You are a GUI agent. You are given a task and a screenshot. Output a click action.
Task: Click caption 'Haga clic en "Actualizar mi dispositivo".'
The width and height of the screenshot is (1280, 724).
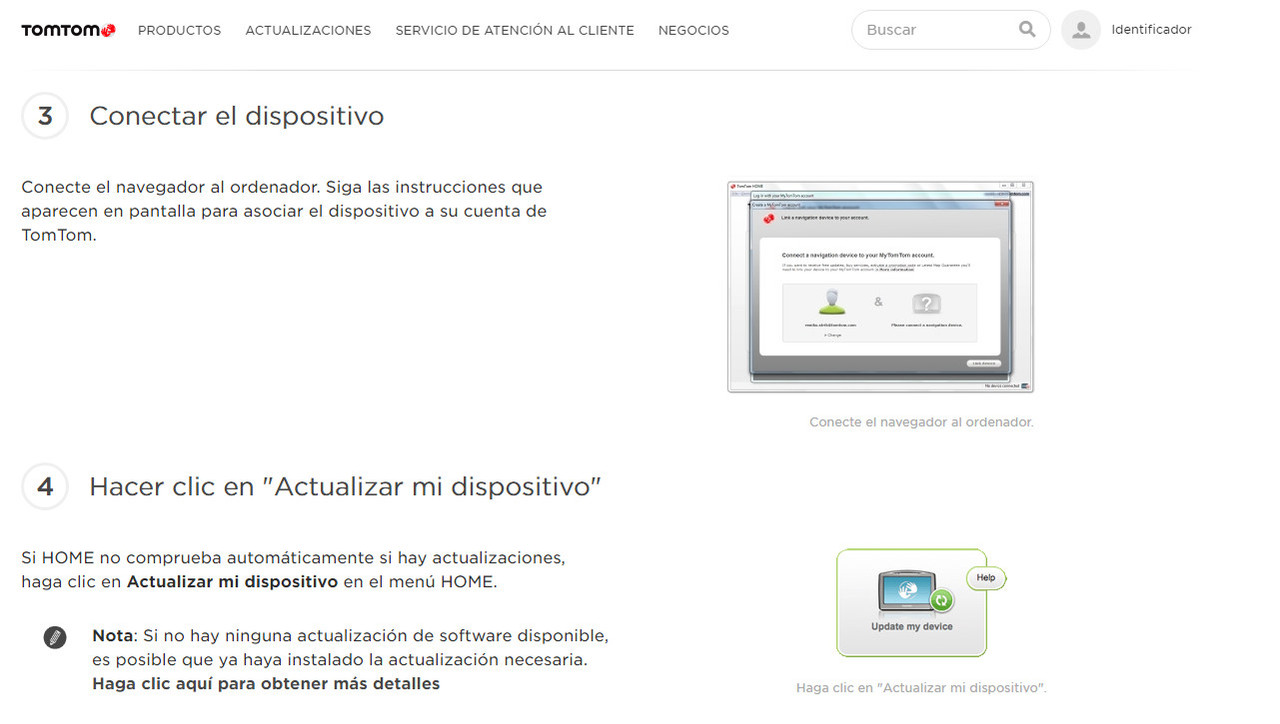pos(921,688)
